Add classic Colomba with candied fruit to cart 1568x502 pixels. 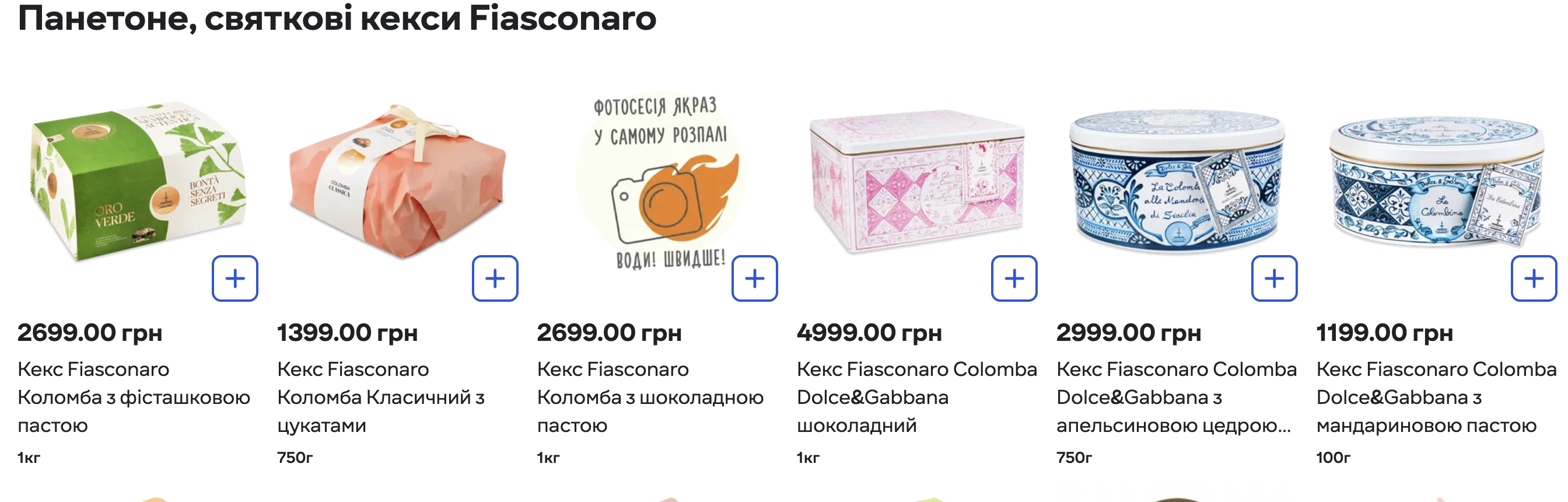click(x=494, y=278)
